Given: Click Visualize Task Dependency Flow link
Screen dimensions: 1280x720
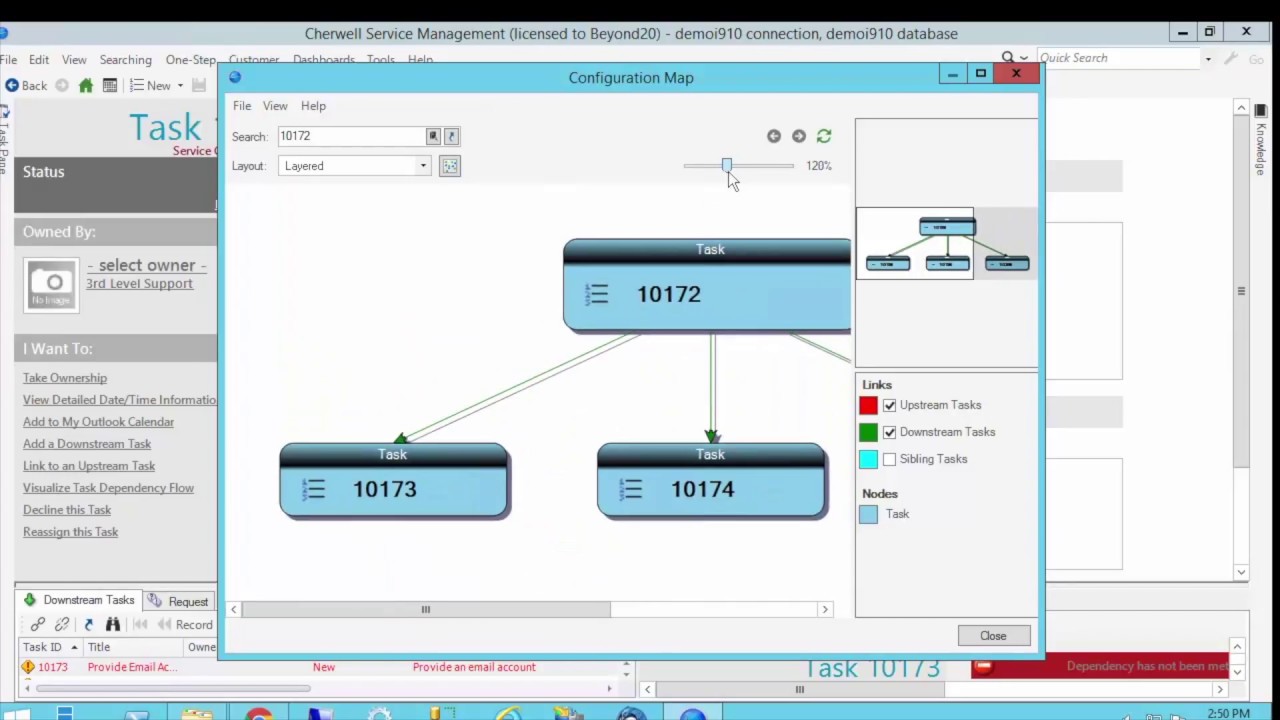Looking at the screenshot, I should point(108,488).
